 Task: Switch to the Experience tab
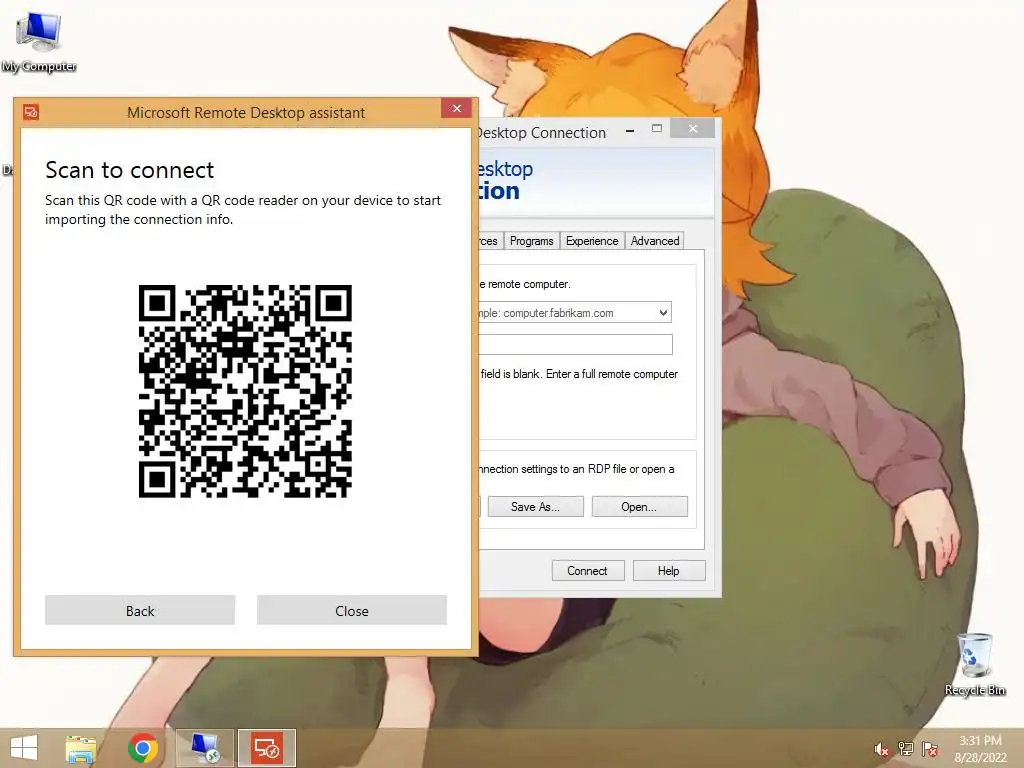592,241
